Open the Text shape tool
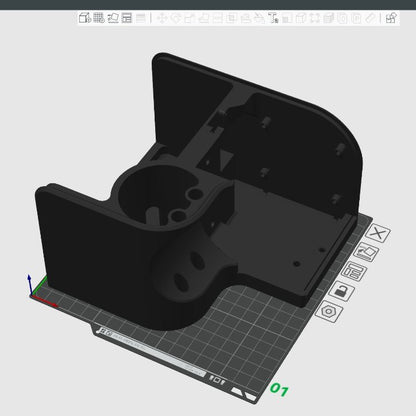The height and width of the screenshot is (416, 416). 273,18
